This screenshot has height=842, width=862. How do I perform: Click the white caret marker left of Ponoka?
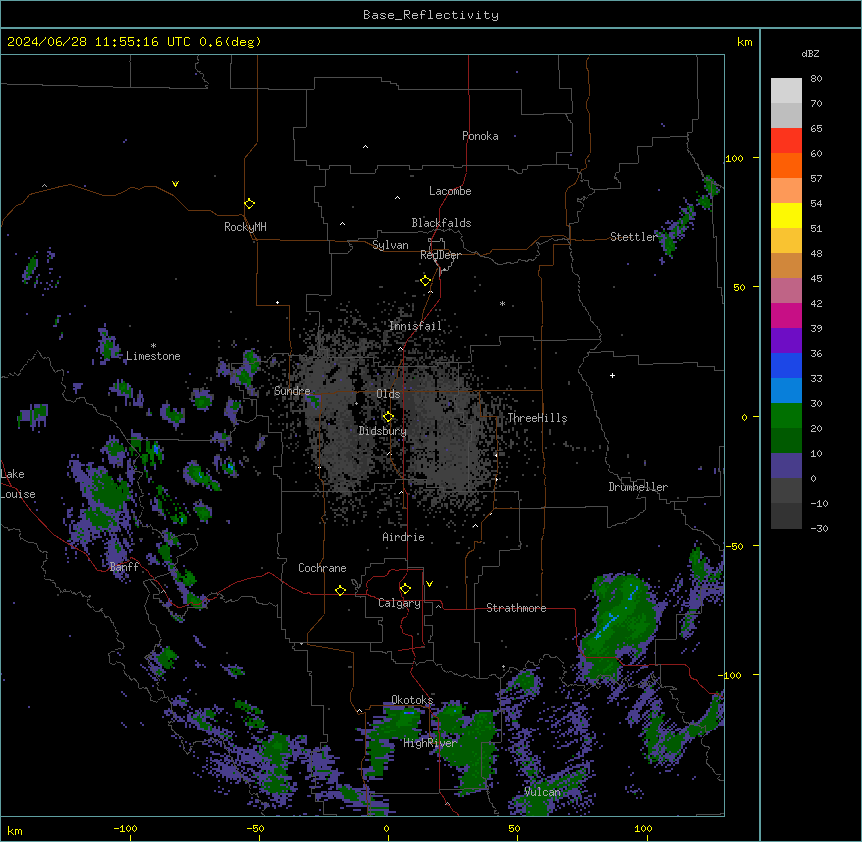(365, 147)
